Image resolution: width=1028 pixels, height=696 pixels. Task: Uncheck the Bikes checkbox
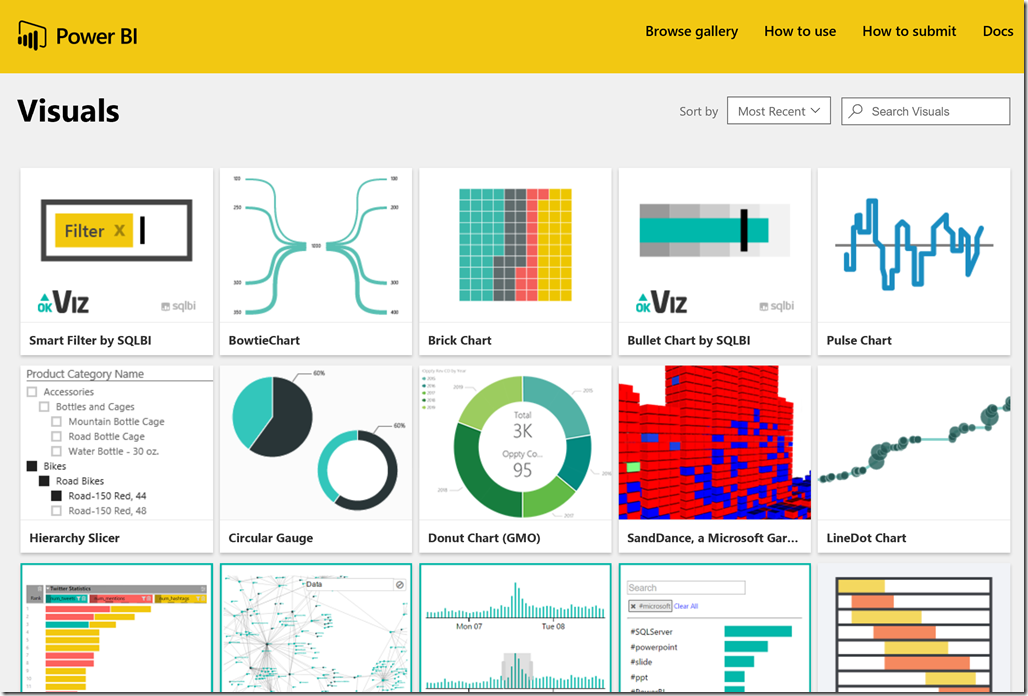[32, 466]
